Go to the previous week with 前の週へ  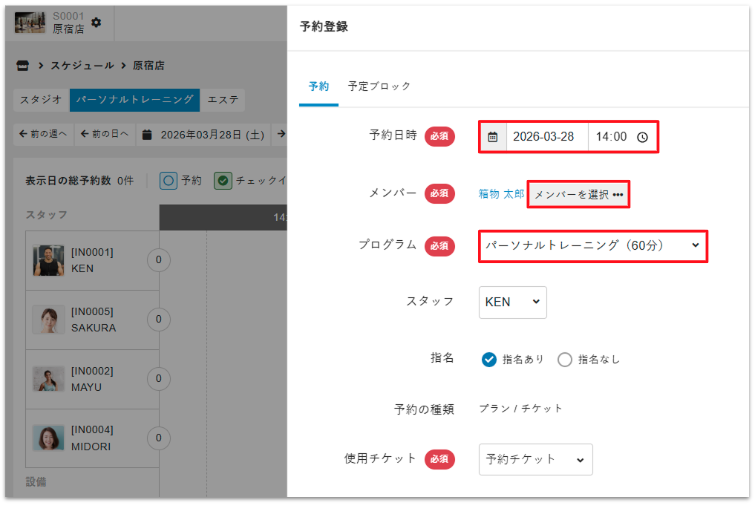[42, 133]
